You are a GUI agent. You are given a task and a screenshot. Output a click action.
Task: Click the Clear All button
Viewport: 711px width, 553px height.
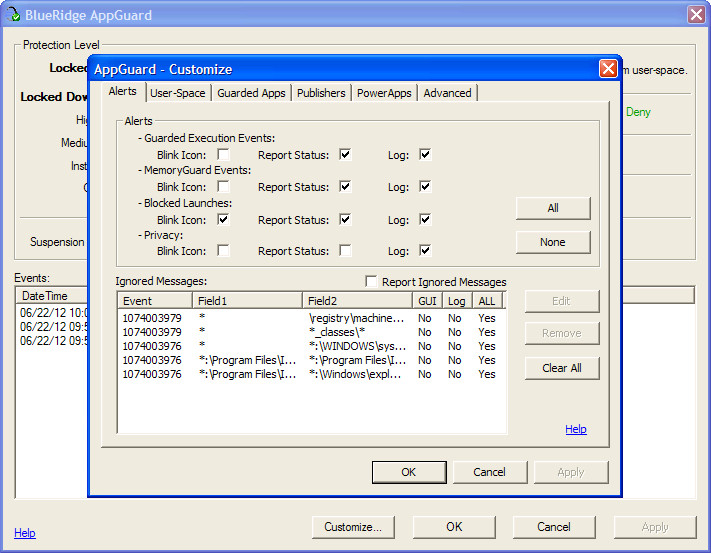[x=562, y=368]
